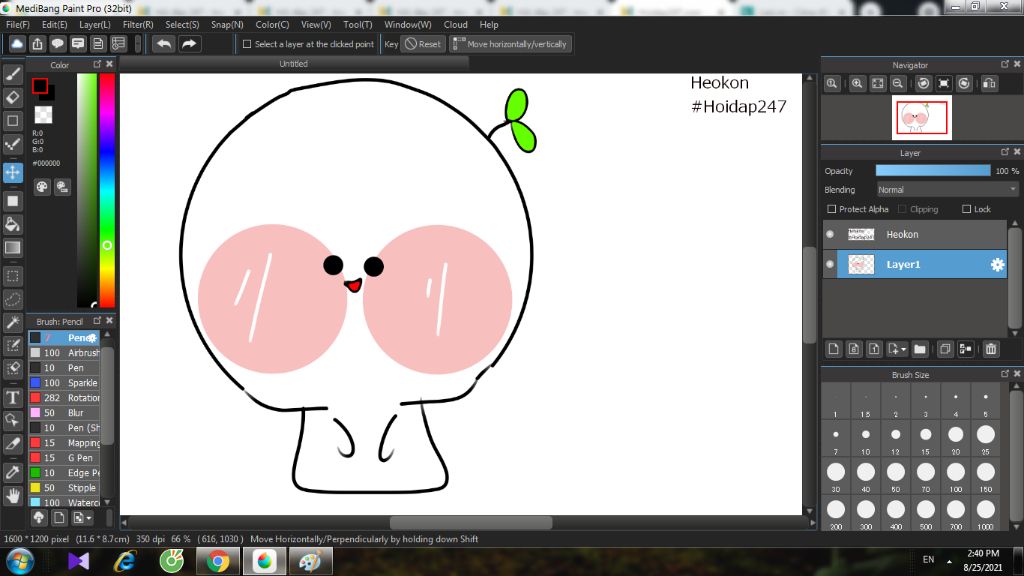Click the Undo arrow in toolbar
The image size is (1024, 576).
[164, 44]
